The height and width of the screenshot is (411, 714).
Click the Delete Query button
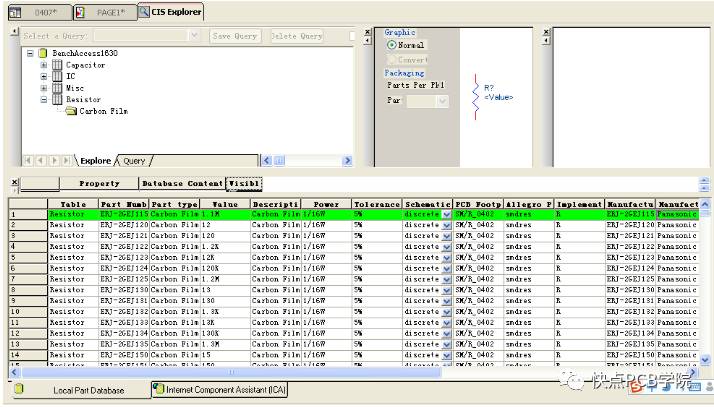pos(296,36)
